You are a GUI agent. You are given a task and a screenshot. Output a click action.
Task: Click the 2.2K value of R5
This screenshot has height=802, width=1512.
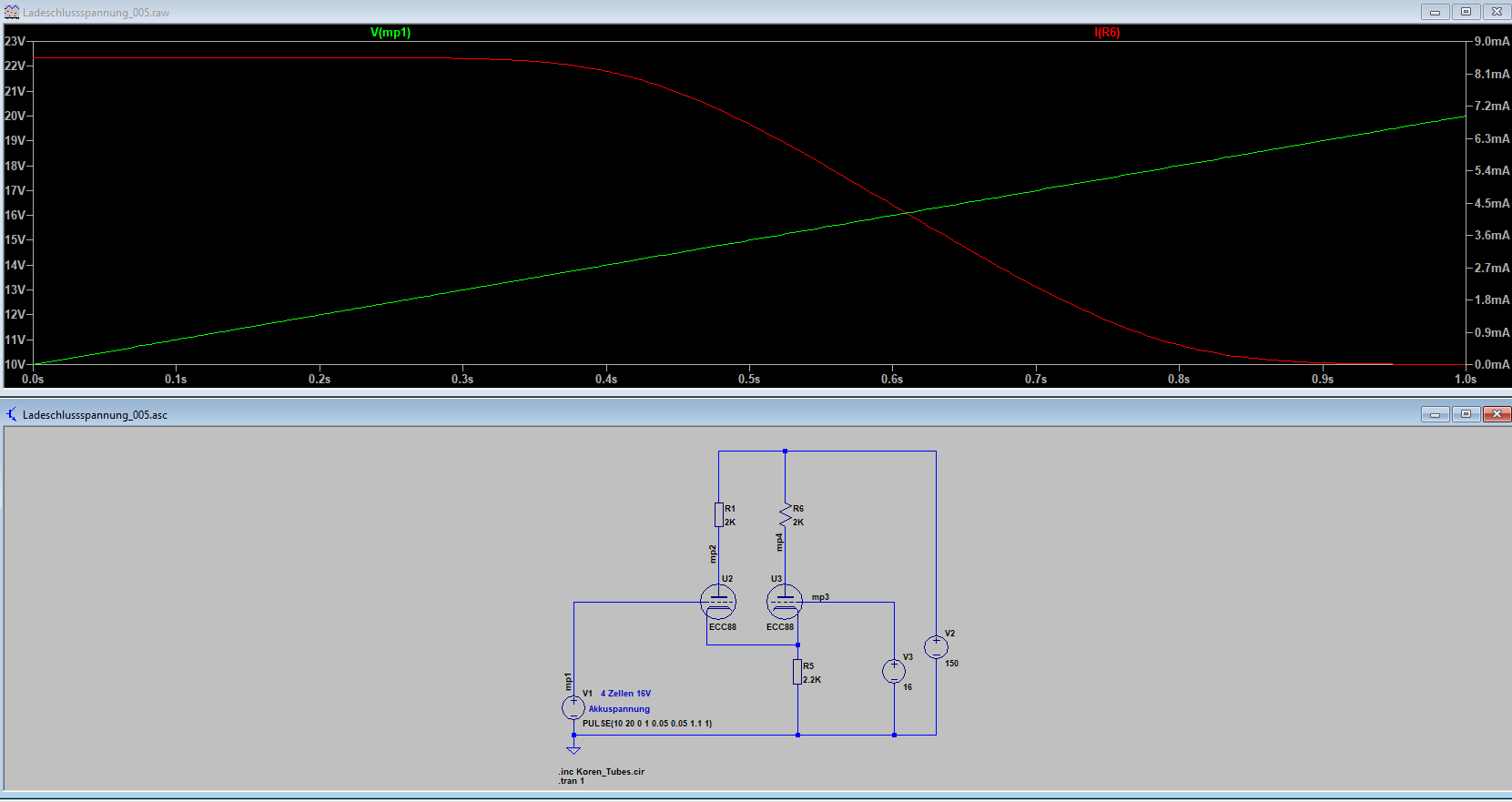pos(812,680)
